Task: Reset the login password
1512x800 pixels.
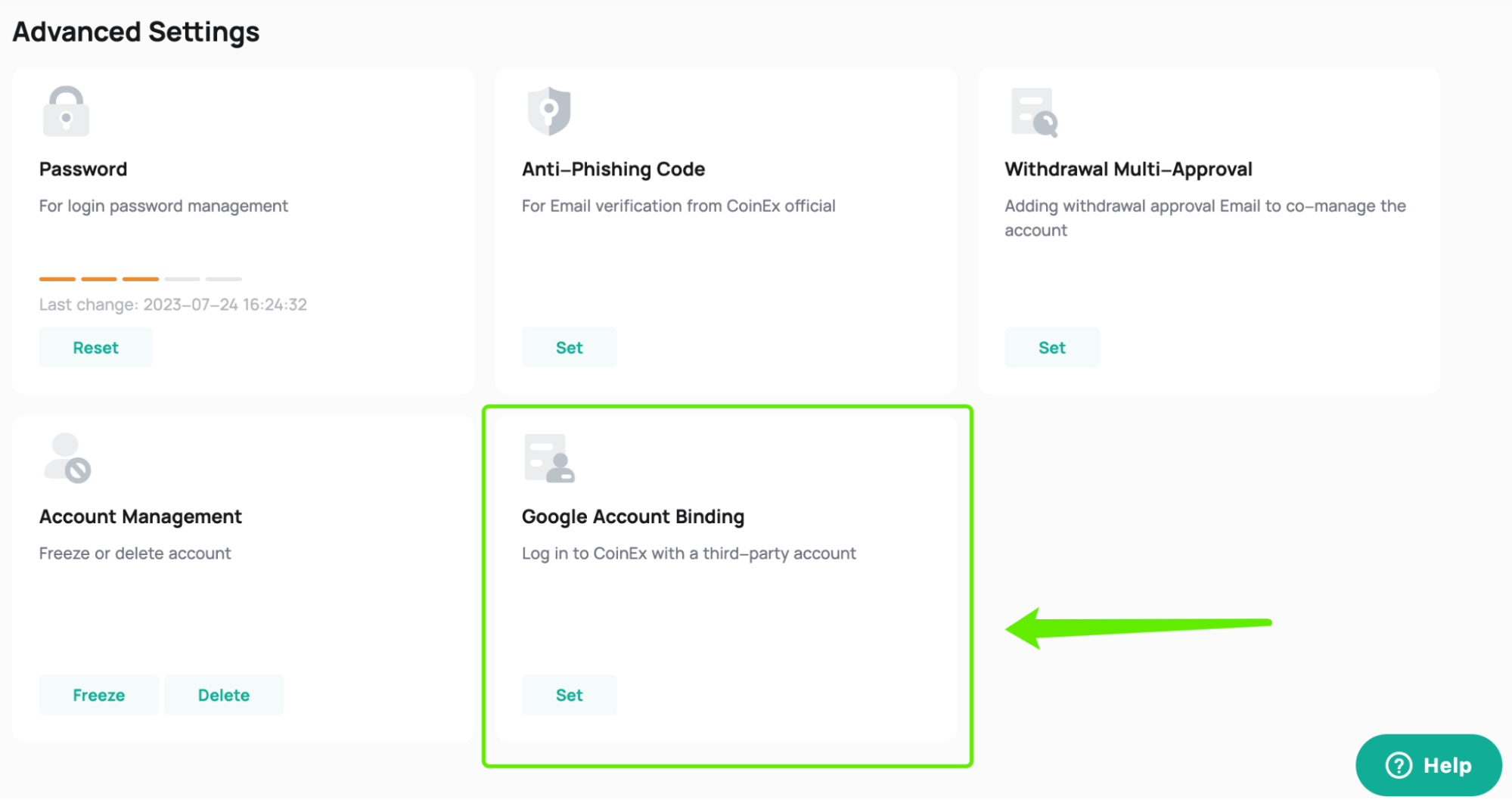Action: pos(95,347)
